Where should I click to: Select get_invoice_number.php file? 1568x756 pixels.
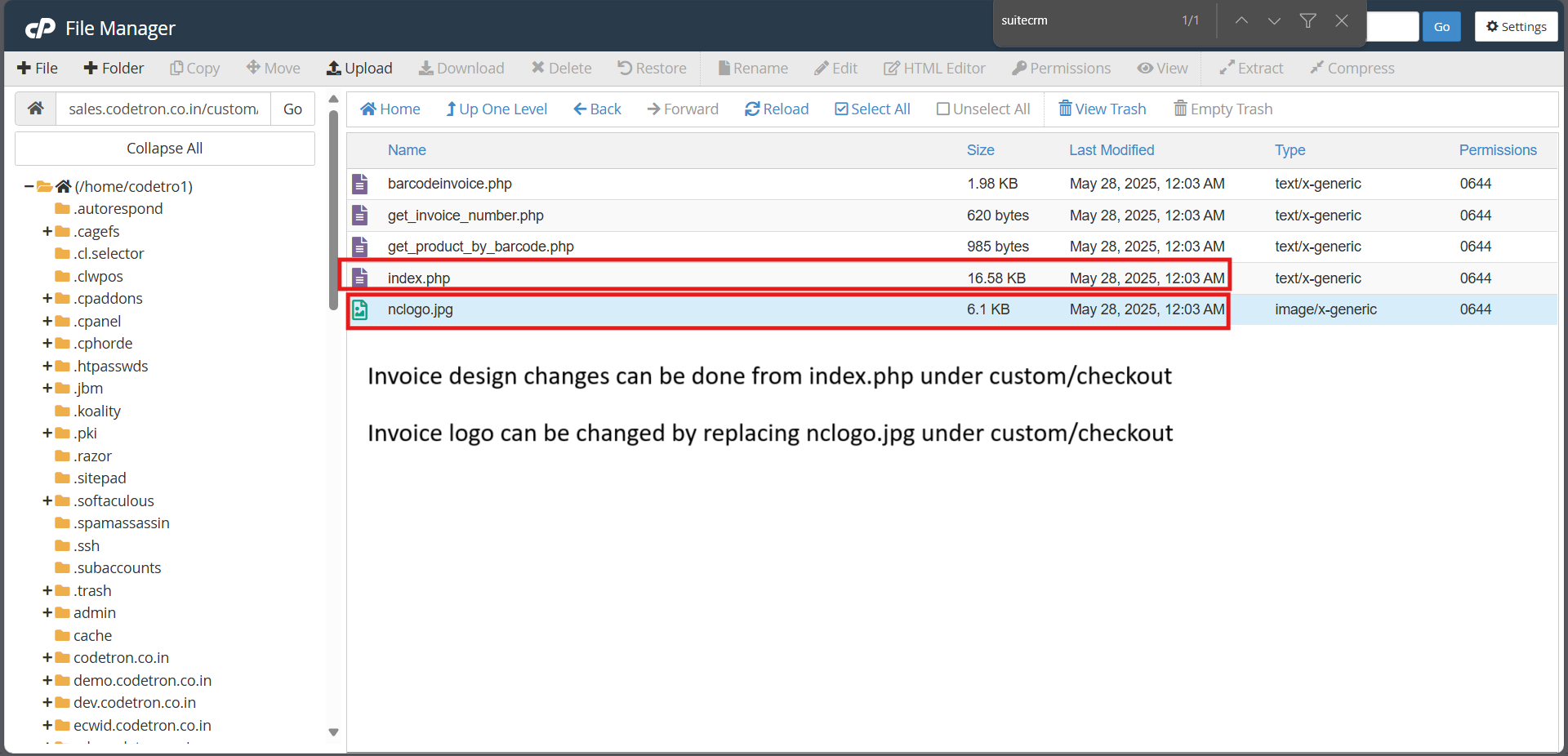(952, 216)
